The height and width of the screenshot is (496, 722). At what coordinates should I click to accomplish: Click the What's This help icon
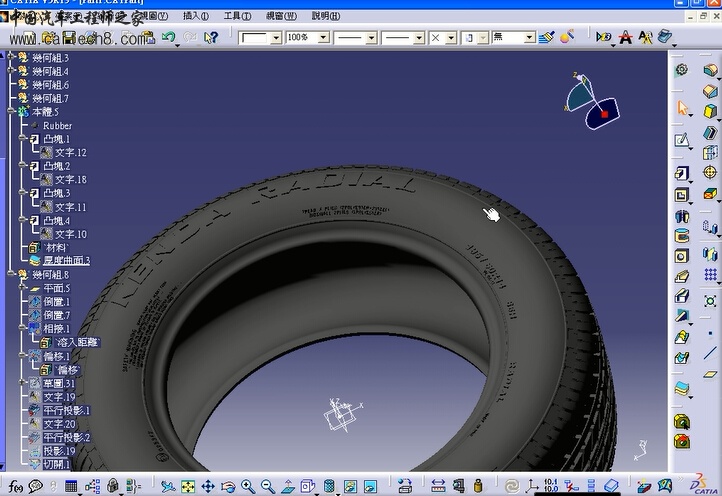coord(210,37)
